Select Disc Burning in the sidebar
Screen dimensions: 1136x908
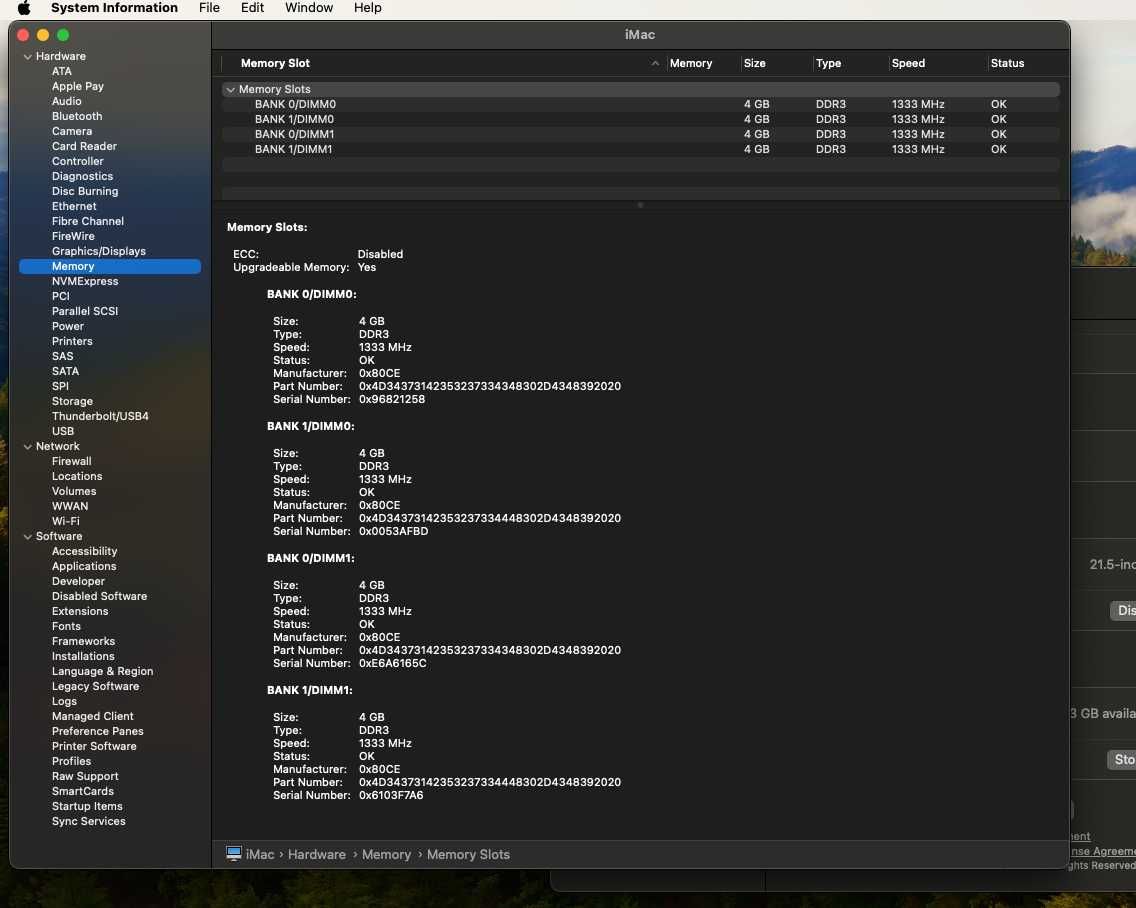tap(85, 191)
